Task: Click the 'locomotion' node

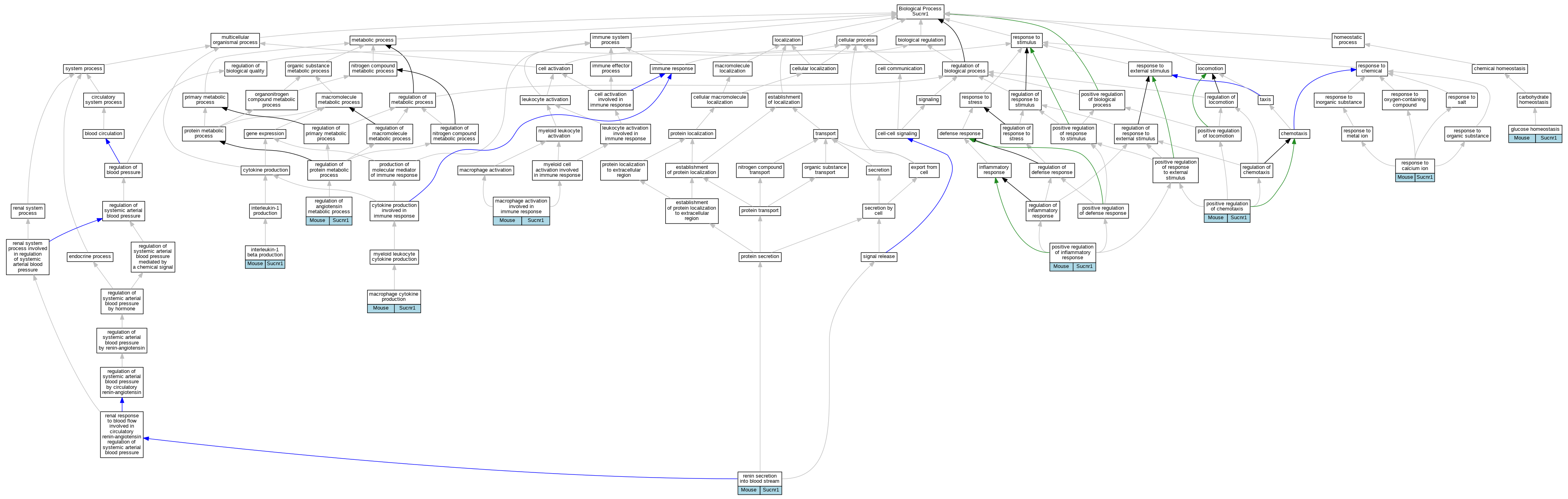Action: [x=1211, y=69]
